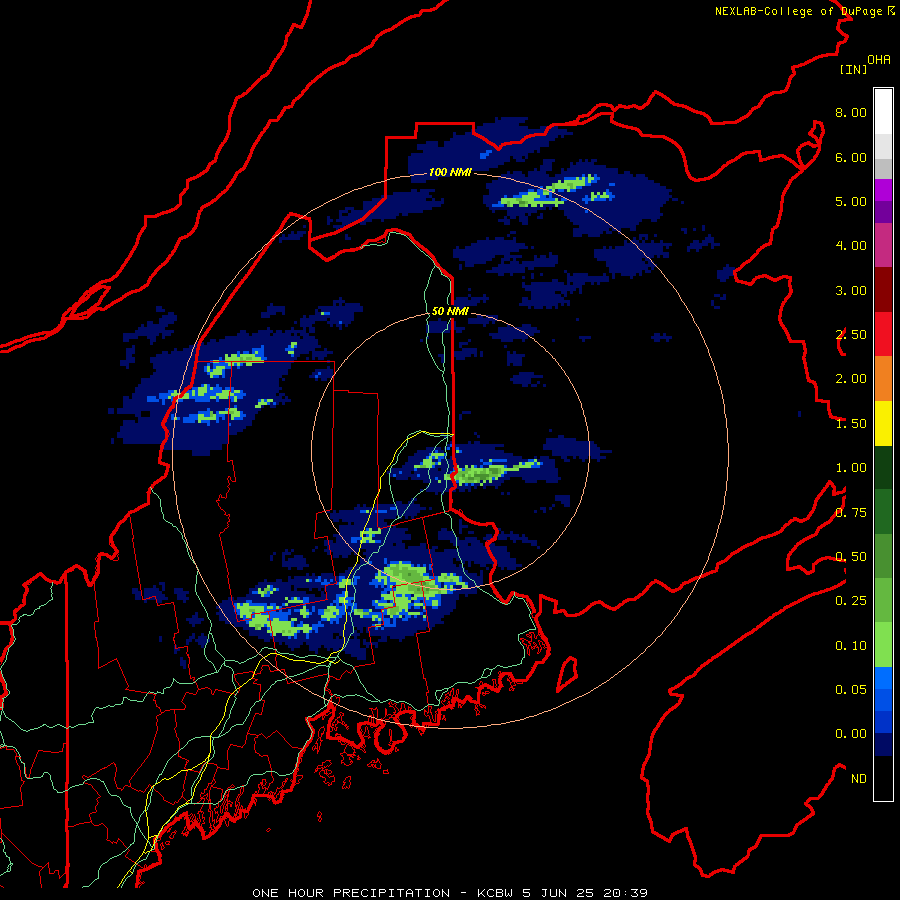Pick the bright red swatch beside 2.50
The width and height of the screenshot is (900, 900).
(x=883, y=334)
